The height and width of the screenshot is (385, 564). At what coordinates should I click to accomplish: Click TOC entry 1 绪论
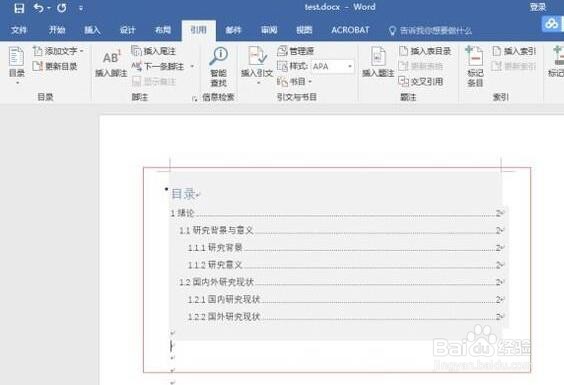pos(337,213)
